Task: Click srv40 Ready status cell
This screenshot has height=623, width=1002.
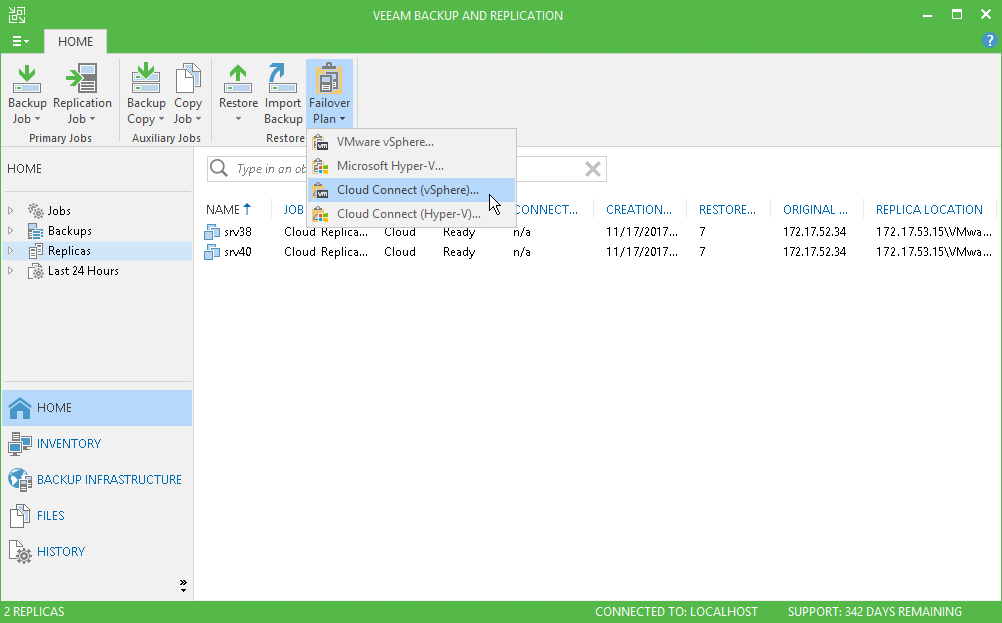Action: 459,252
